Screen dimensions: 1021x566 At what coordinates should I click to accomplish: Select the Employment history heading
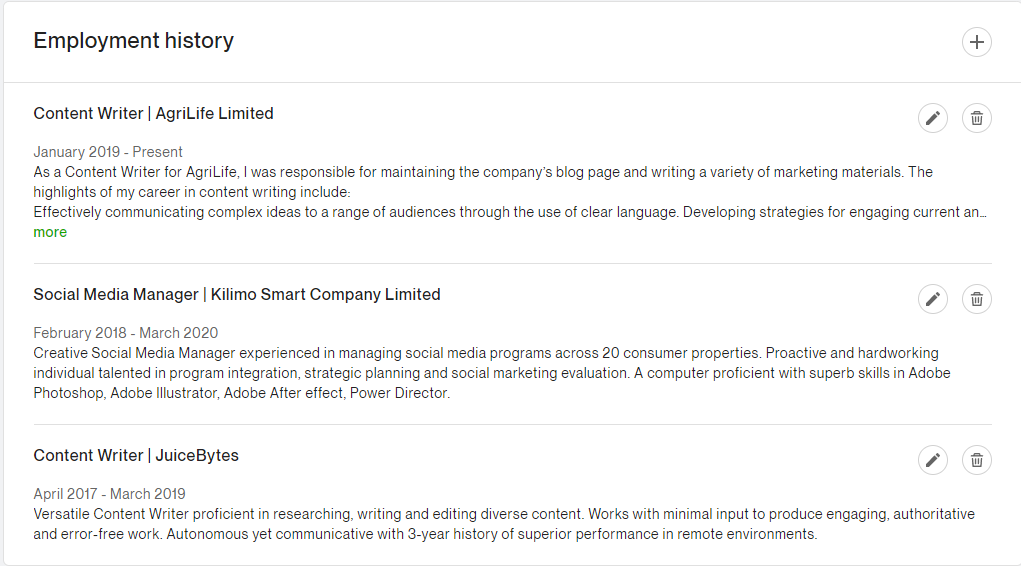(133, 40)
